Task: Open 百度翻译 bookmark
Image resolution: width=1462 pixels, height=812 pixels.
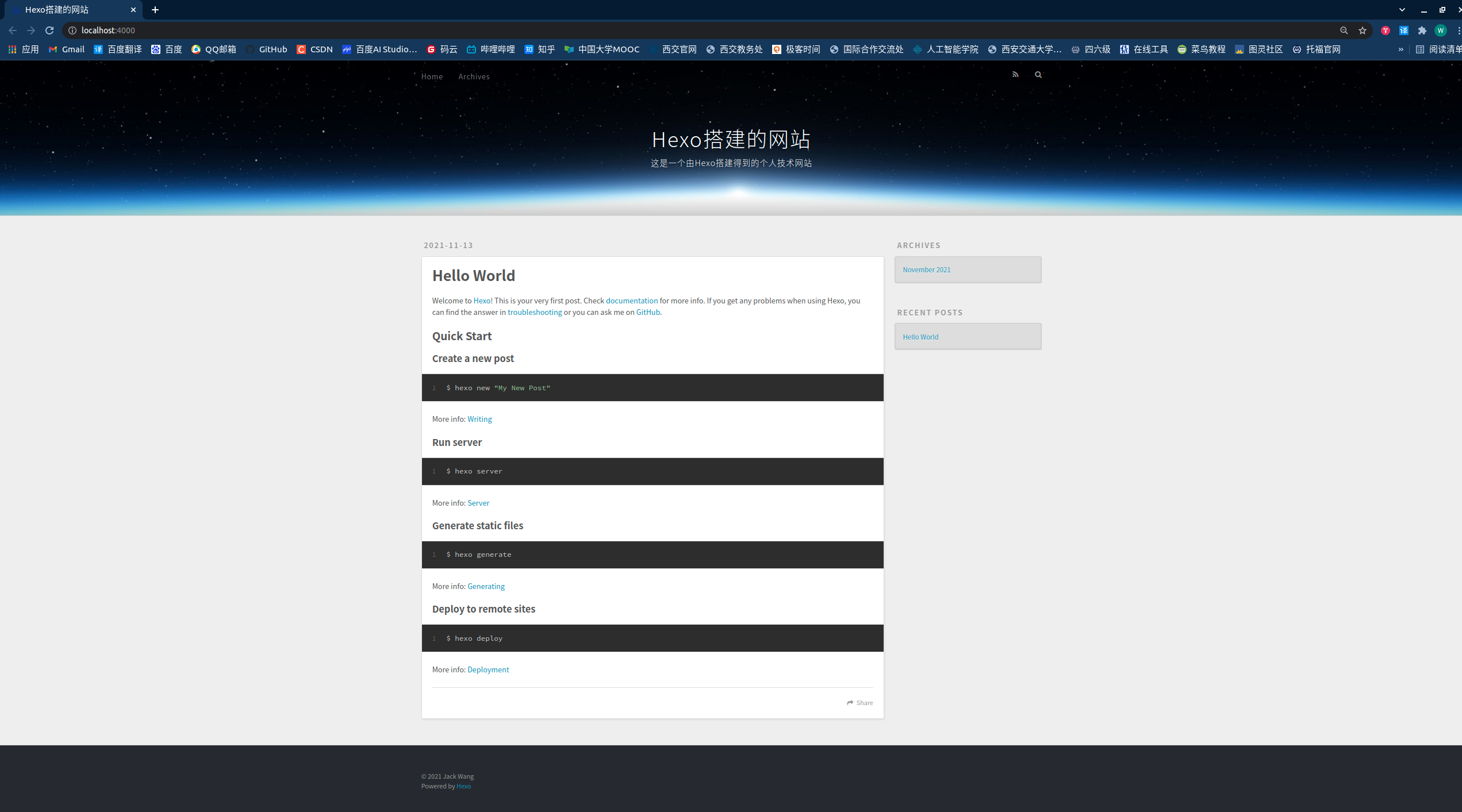Action: 118,49
